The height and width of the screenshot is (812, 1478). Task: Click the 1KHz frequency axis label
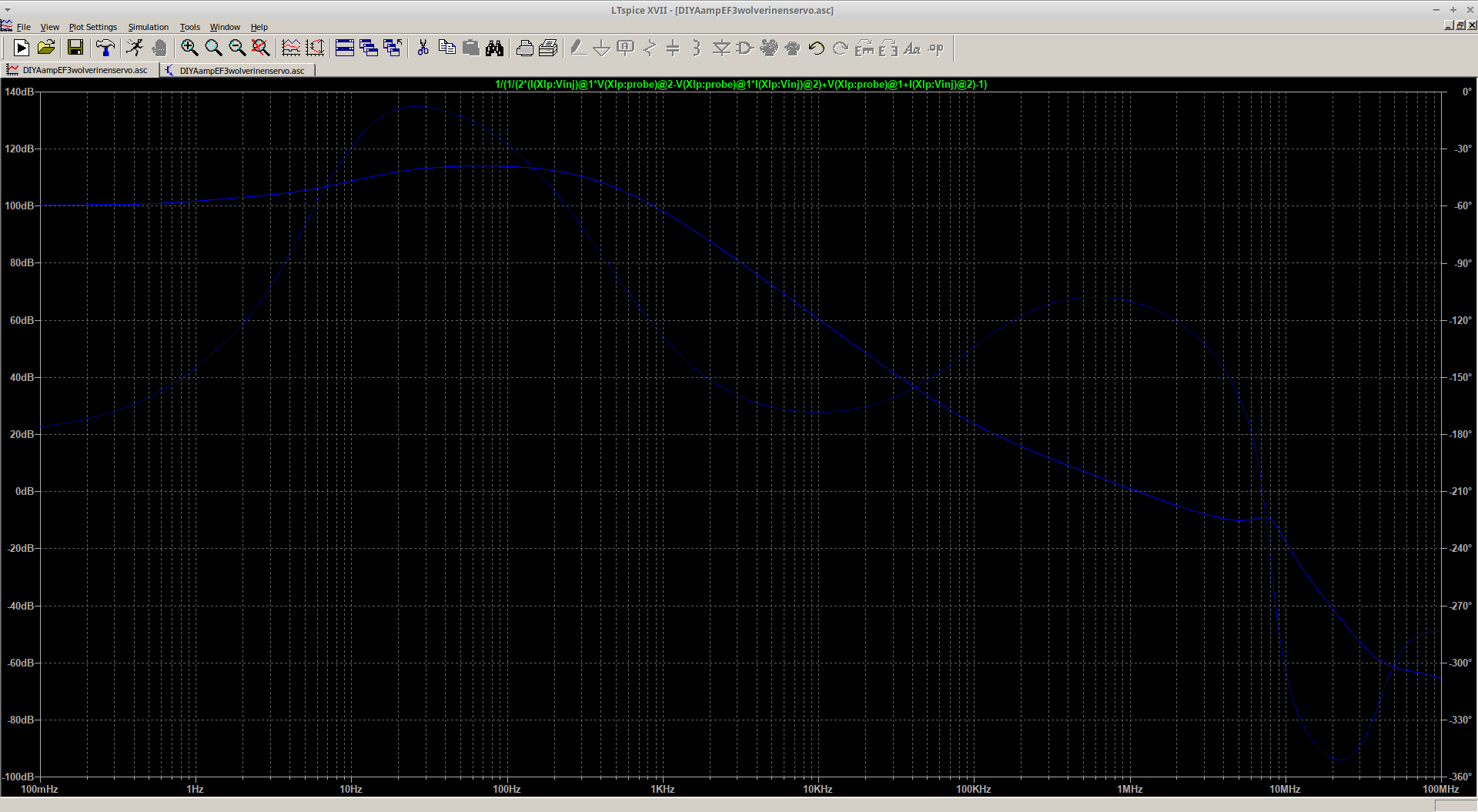point(663,789)
